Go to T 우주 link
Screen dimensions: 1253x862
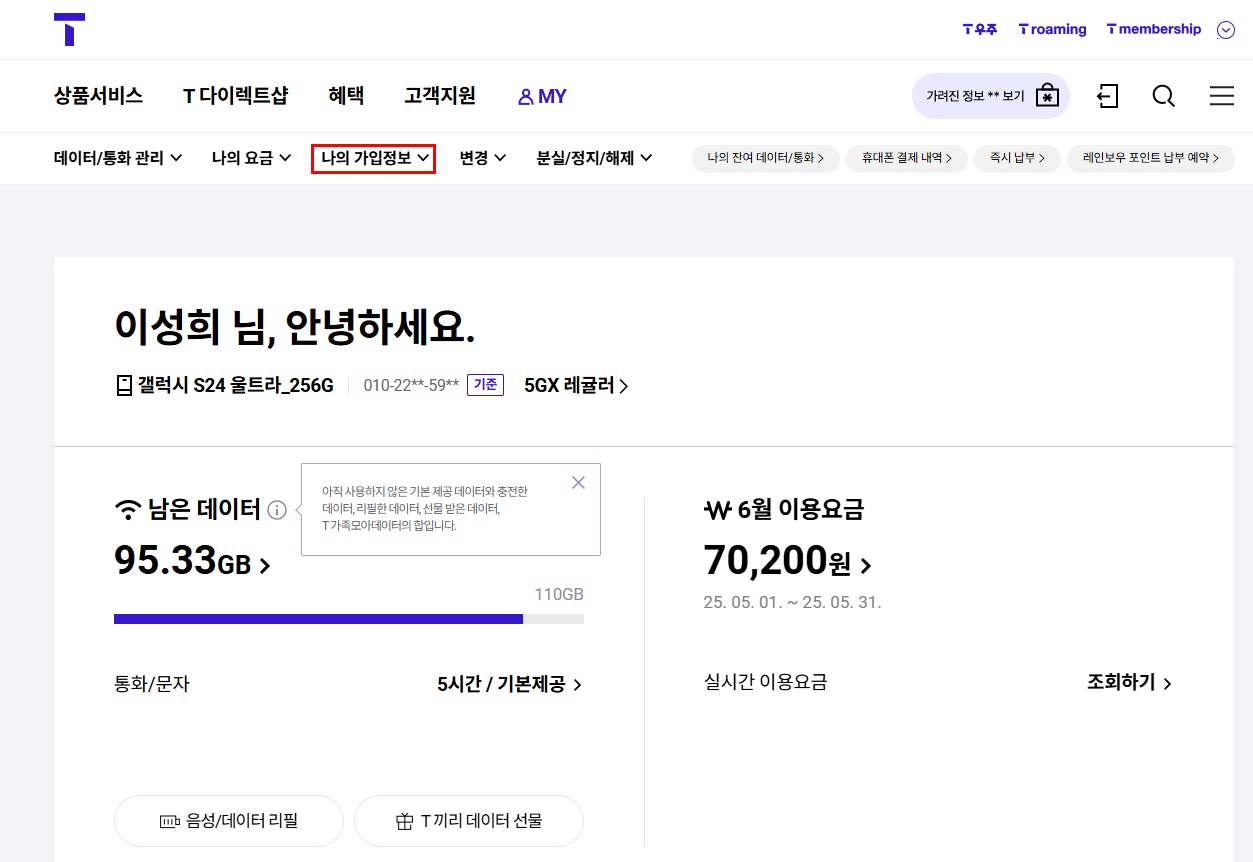point(980,30)
